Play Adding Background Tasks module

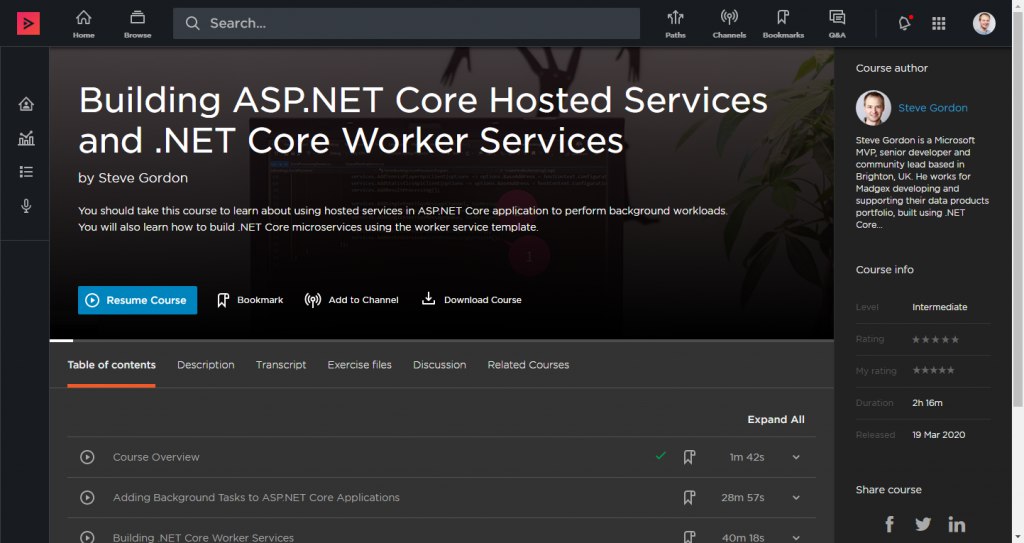[87, 497]
